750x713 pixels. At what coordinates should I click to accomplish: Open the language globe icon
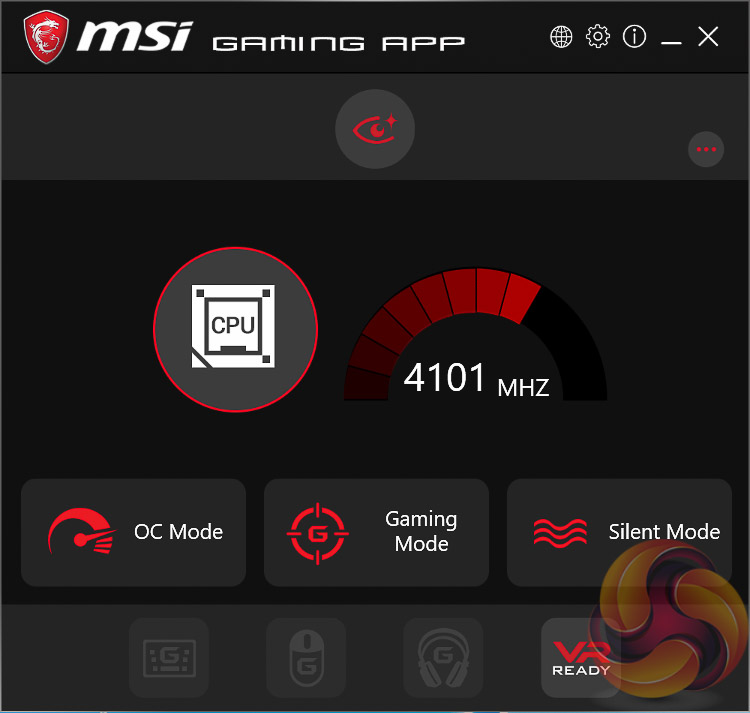click(x=561, y=37)
